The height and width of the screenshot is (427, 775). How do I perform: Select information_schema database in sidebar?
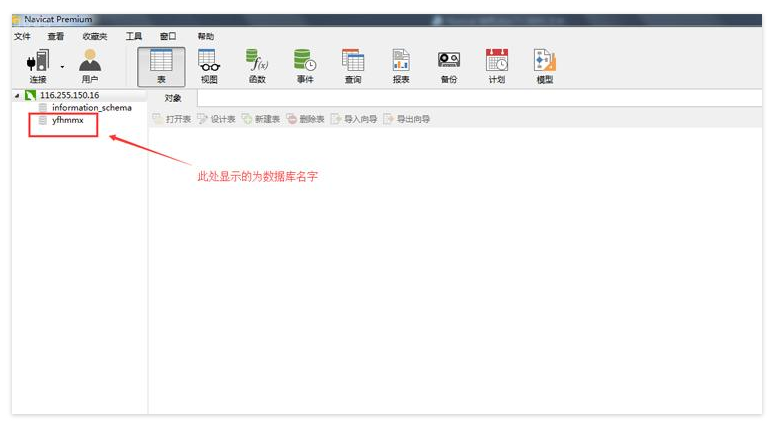coord(91,107)
